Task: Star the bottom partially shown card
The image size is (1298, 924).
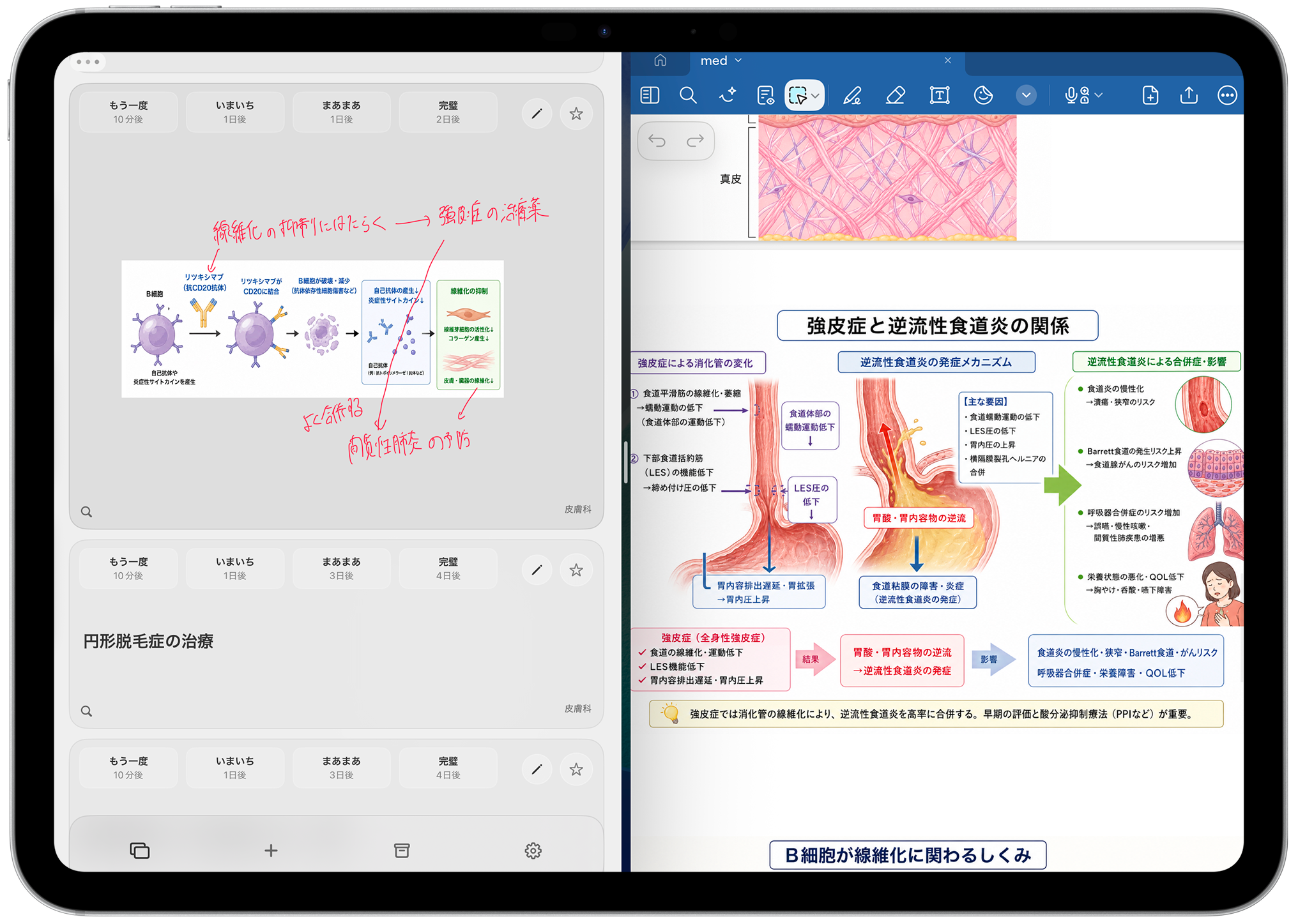Action: point(576,769)
